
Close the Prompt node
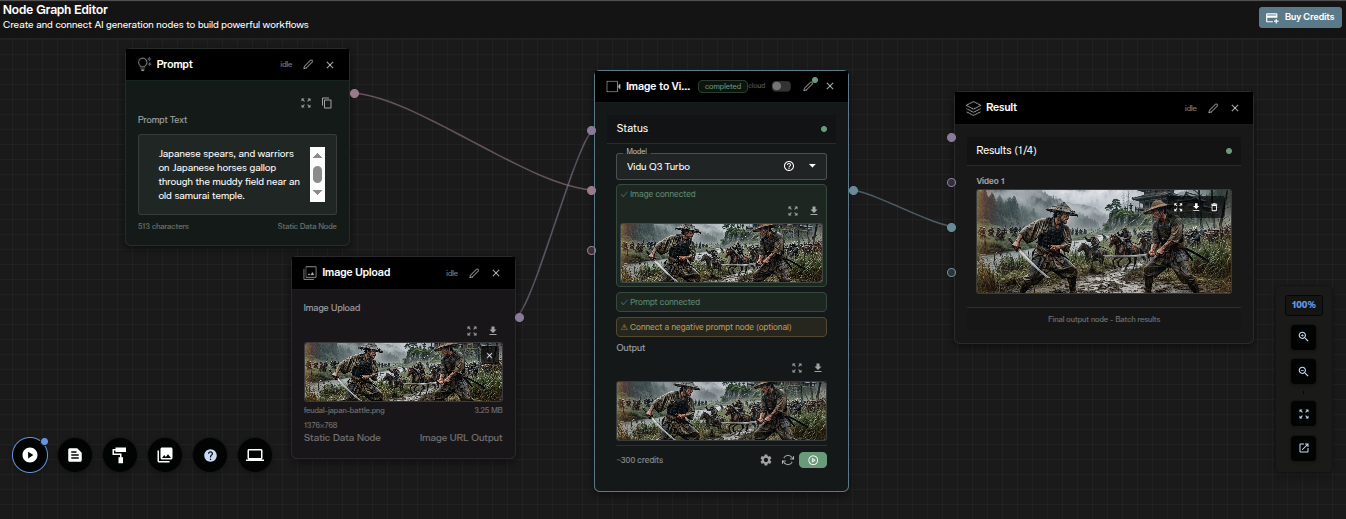330,64
